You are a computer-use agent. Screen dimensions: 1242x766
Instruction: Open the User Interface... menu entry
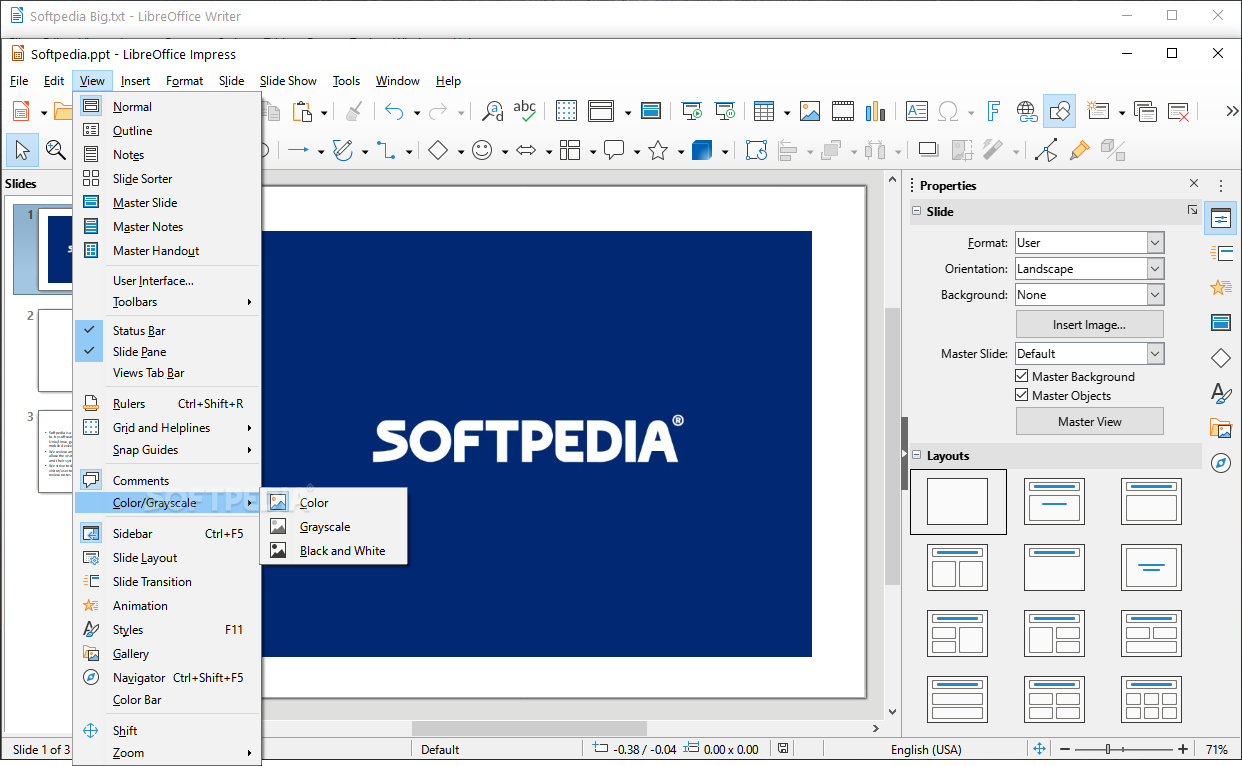click(x=168, y=281)
